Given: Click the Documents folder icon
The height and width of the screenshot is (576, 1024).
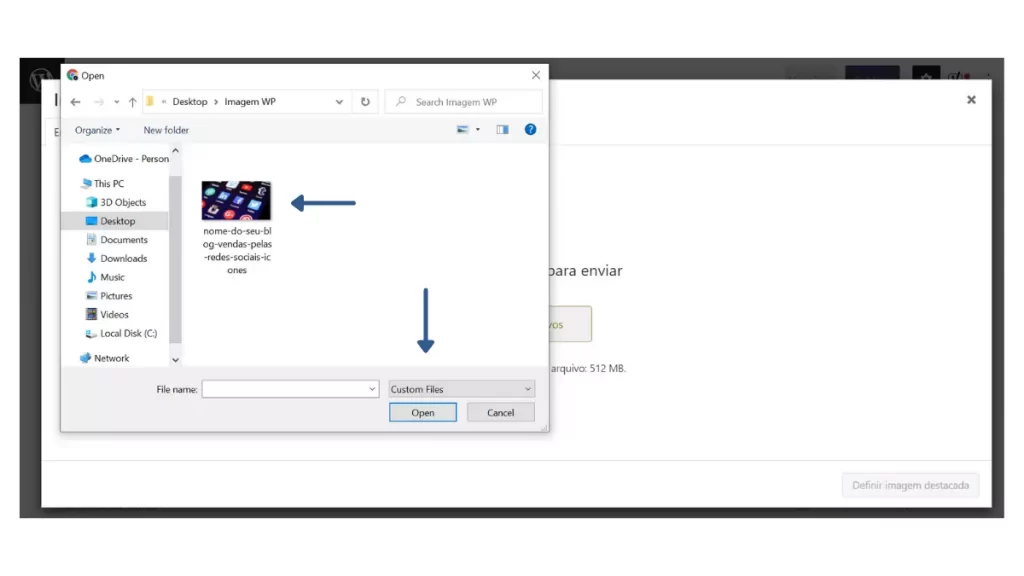Looking at the screenshot, I should tap(91, 240).
